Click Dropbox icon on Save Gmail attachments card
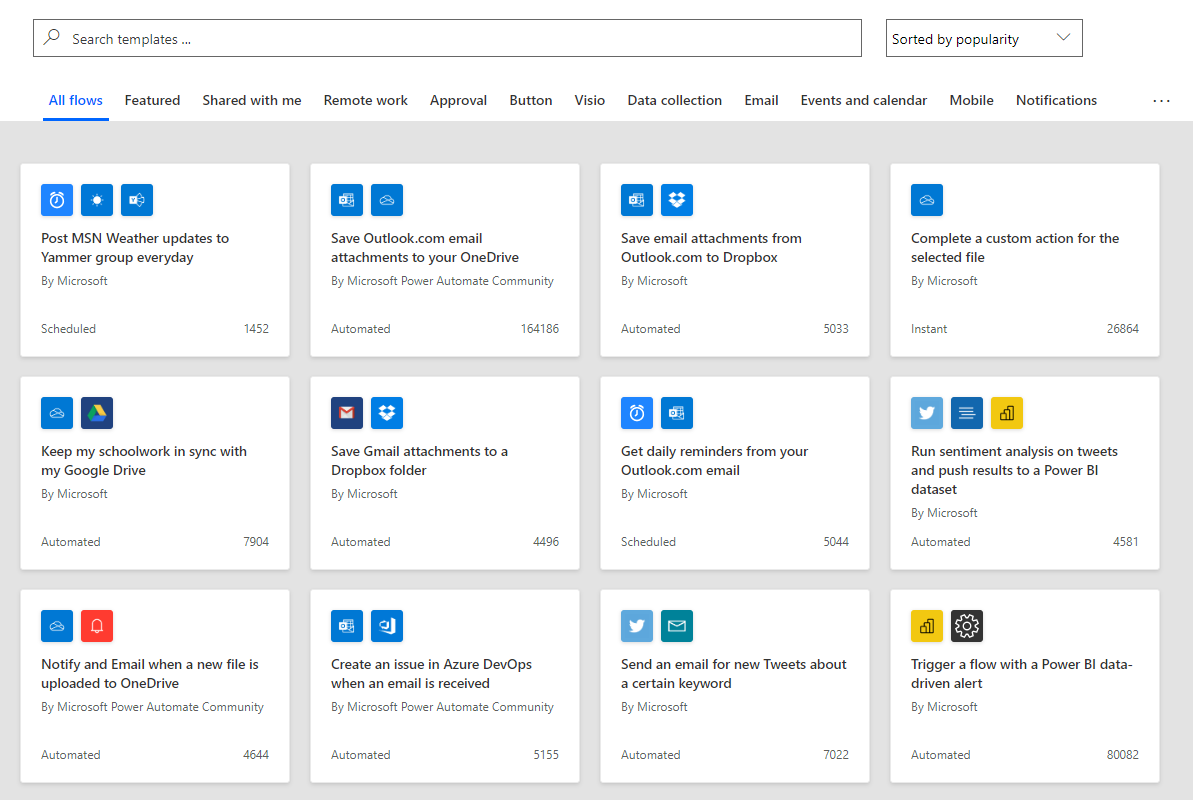 point(387,413)
